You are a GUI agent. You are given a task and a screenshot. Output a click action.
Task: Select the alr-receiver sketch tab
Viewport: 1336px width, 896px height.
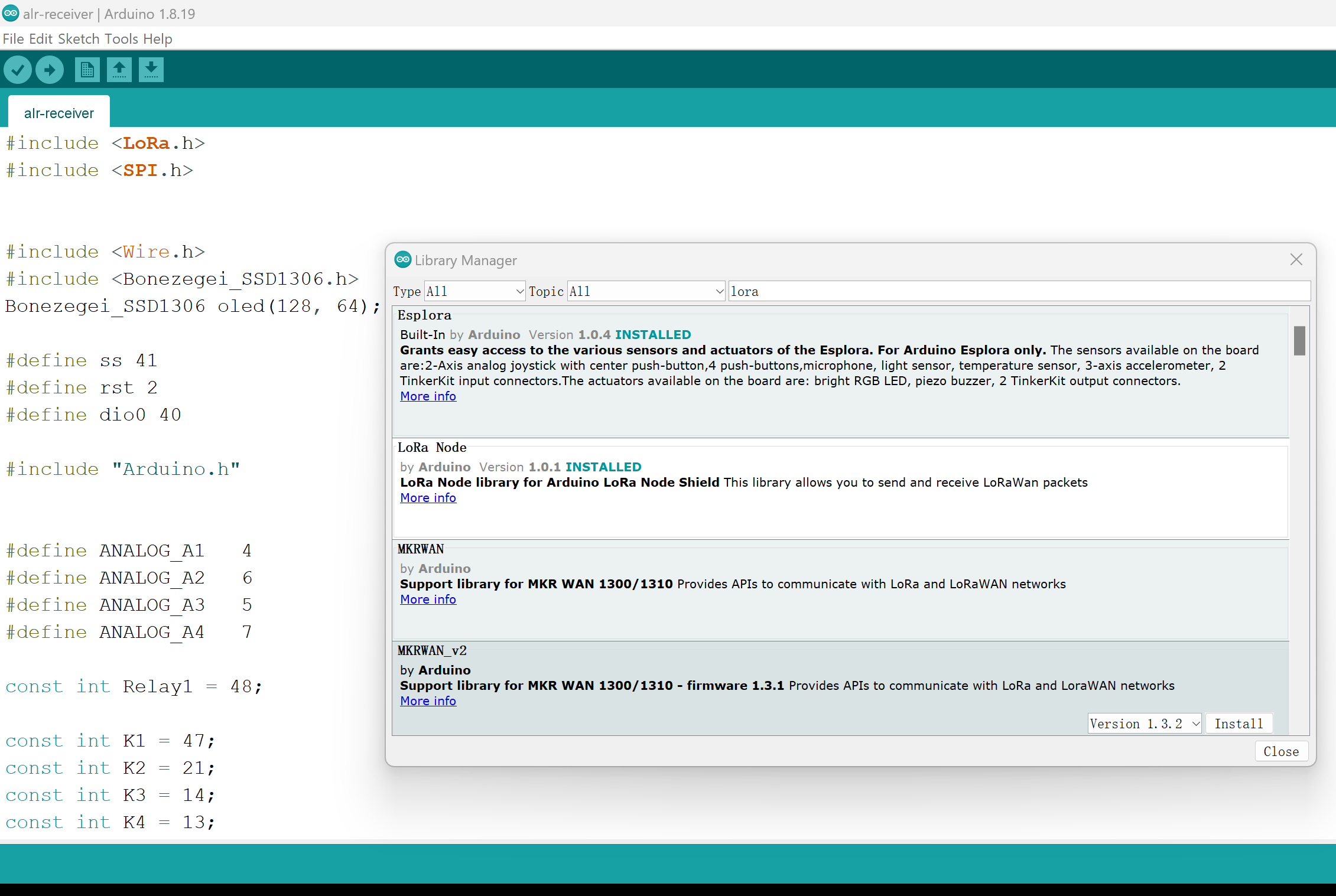point(59,113)
